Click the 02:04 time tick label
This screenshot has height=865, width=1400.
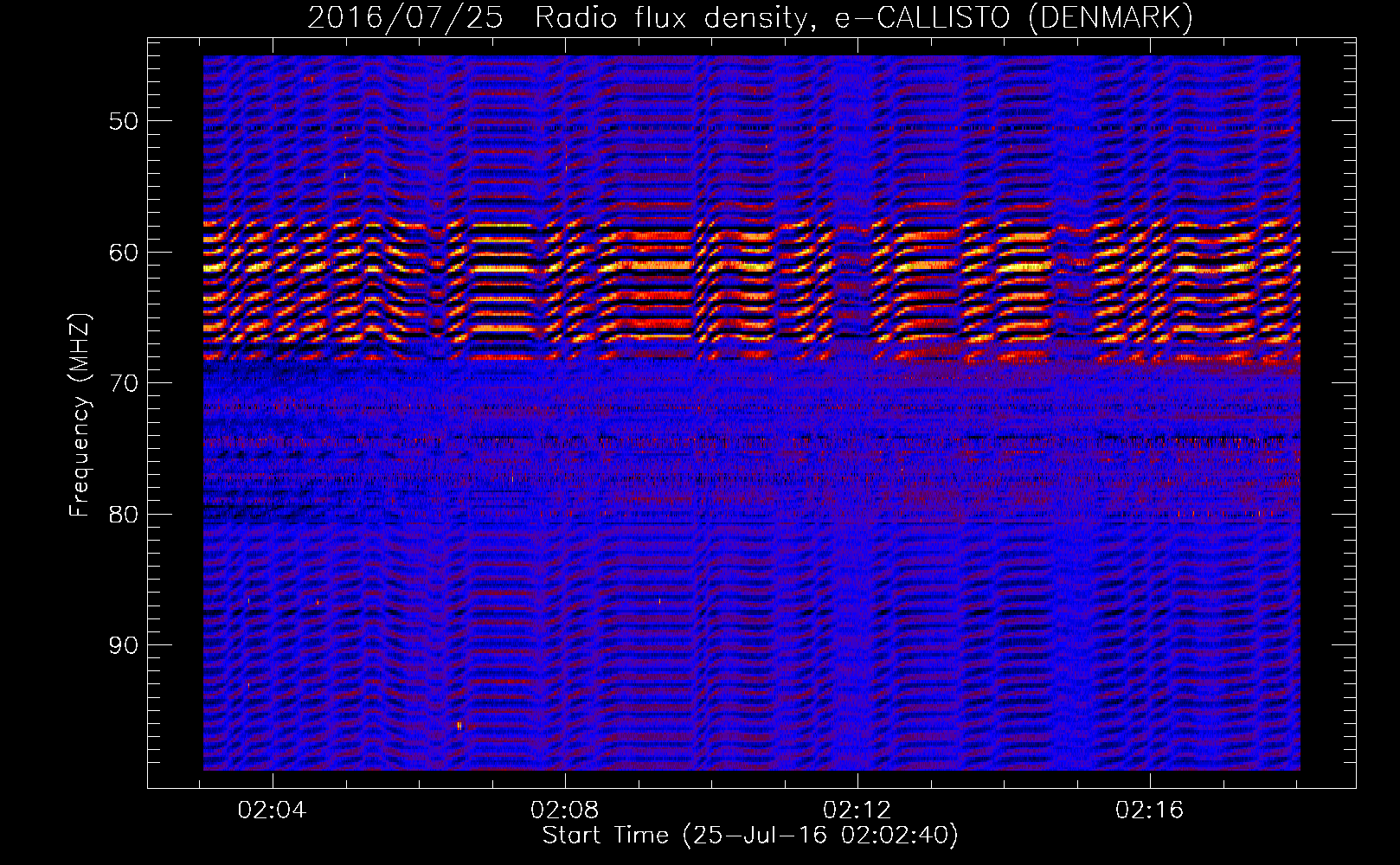(x=273, y=811)
